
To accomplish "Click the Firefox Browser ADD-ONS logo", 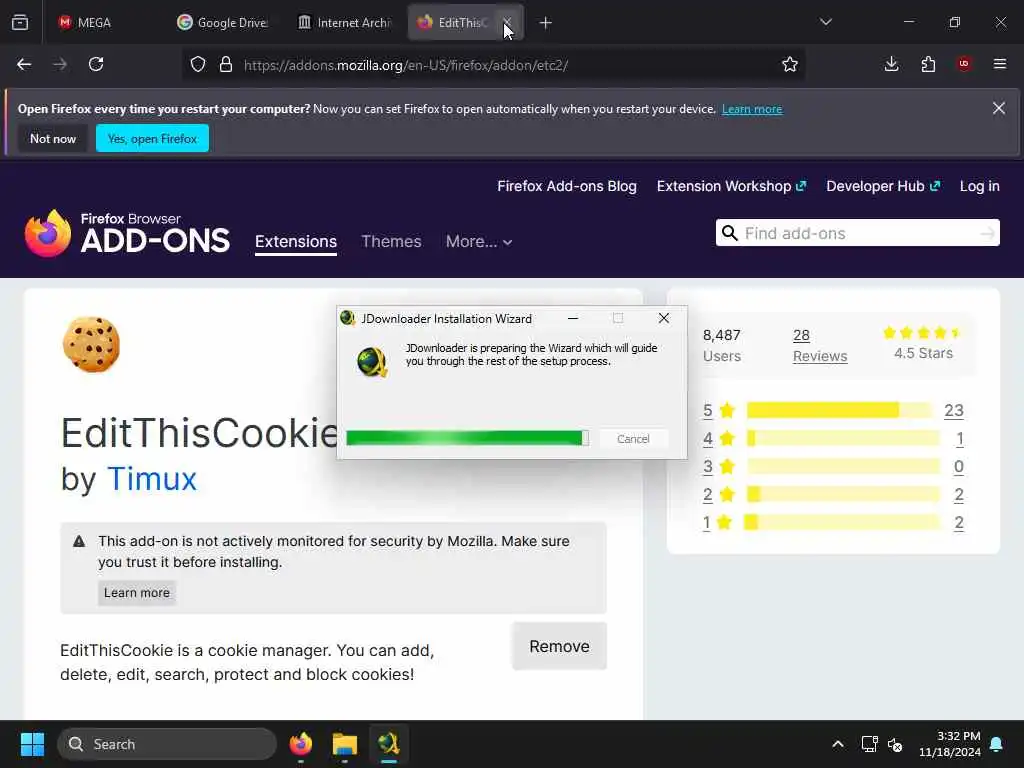I will point(127,233).
